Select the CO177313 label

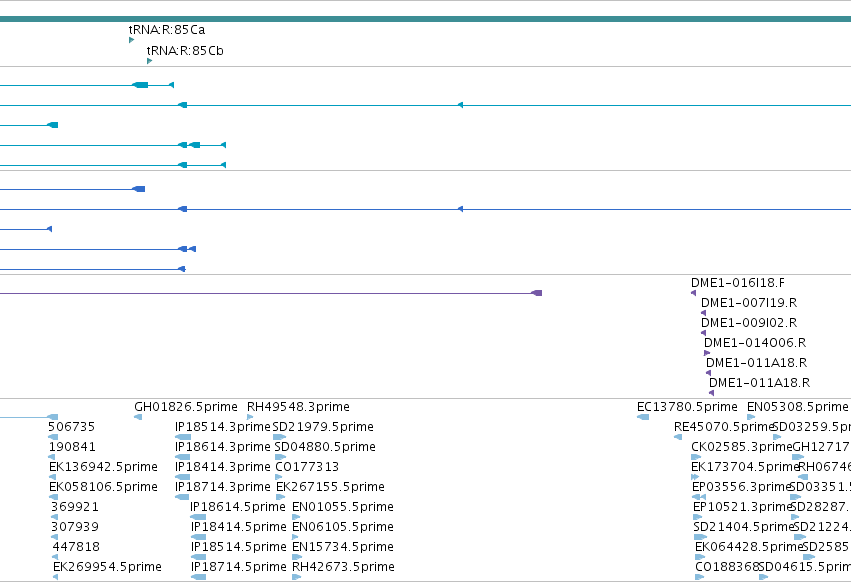tap(307, 467)
